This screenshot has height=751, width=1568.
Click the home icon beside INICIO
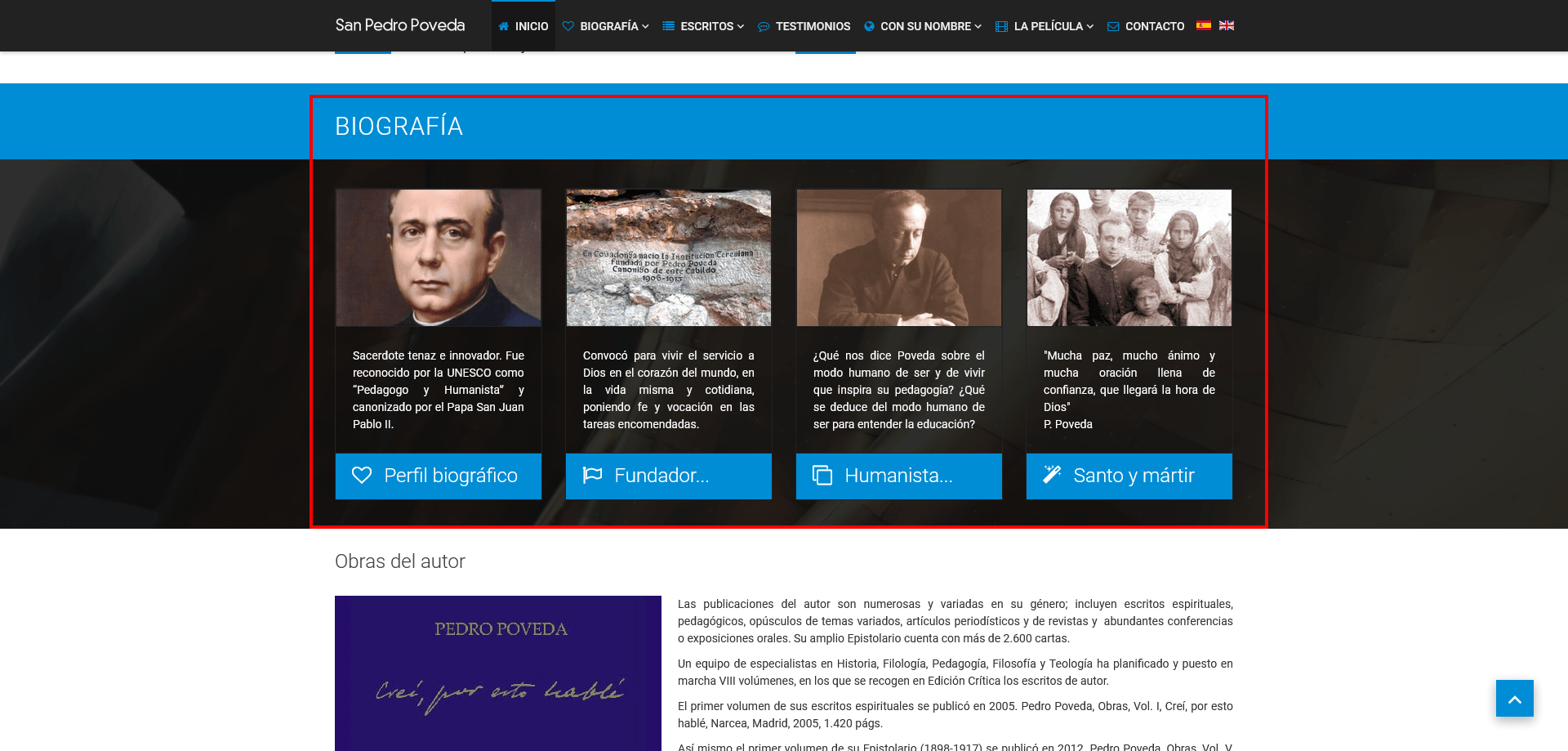[504, 26]
